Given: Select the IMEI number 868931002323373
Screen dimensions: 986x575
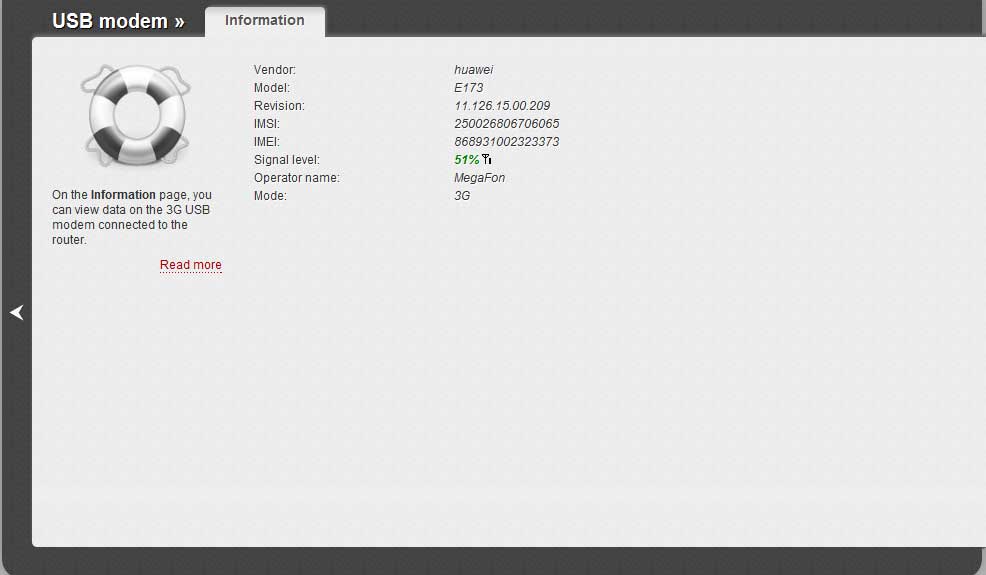Looking at the screenshot, I should tap(506, 142).
